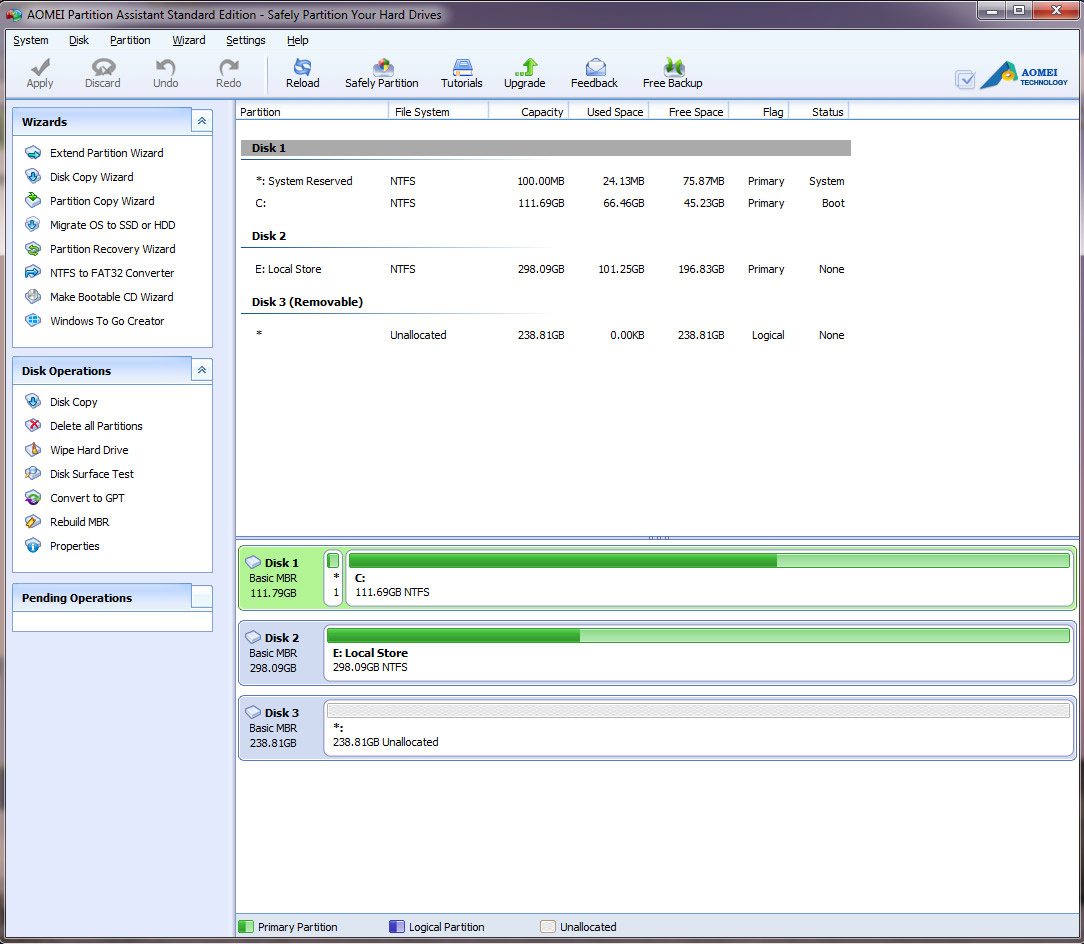This screenshot has height=944, width=1084.
Task: Open Partition Copy Wizard
Action: [102, 201]
